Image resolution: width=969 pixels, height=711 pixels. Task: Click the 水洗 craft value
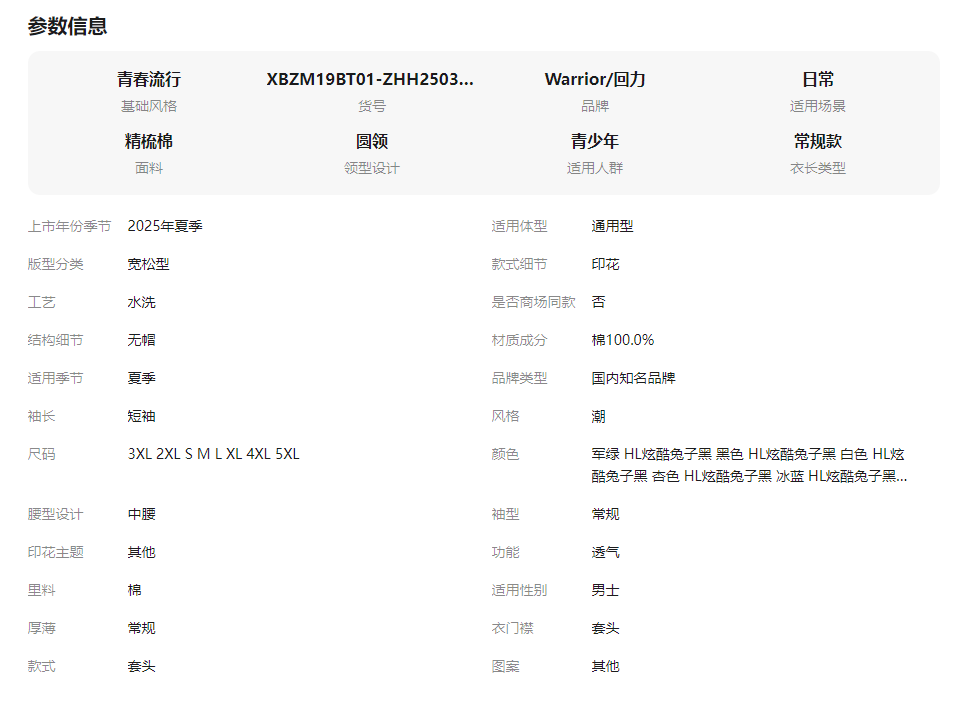click(141, 302)
